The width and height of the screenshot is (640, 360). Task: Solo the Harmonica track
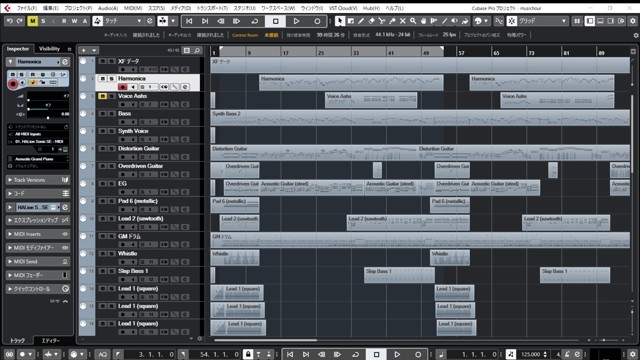click(111, 78)
